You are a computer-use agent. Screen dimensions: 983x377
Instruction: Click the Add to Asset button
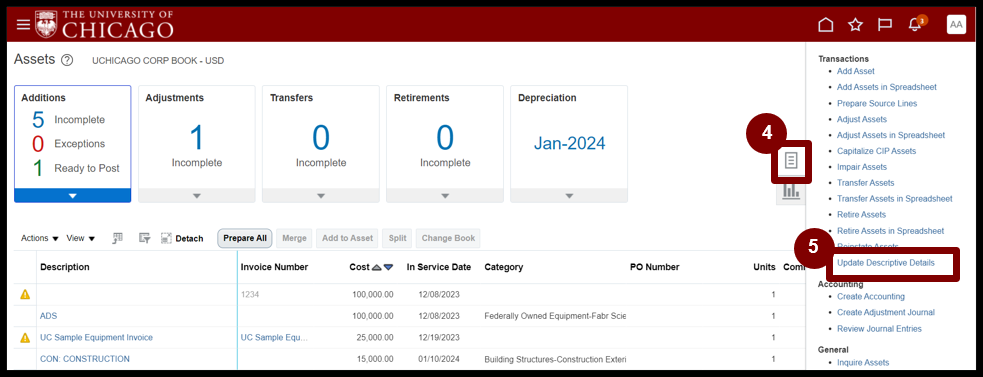347,238
